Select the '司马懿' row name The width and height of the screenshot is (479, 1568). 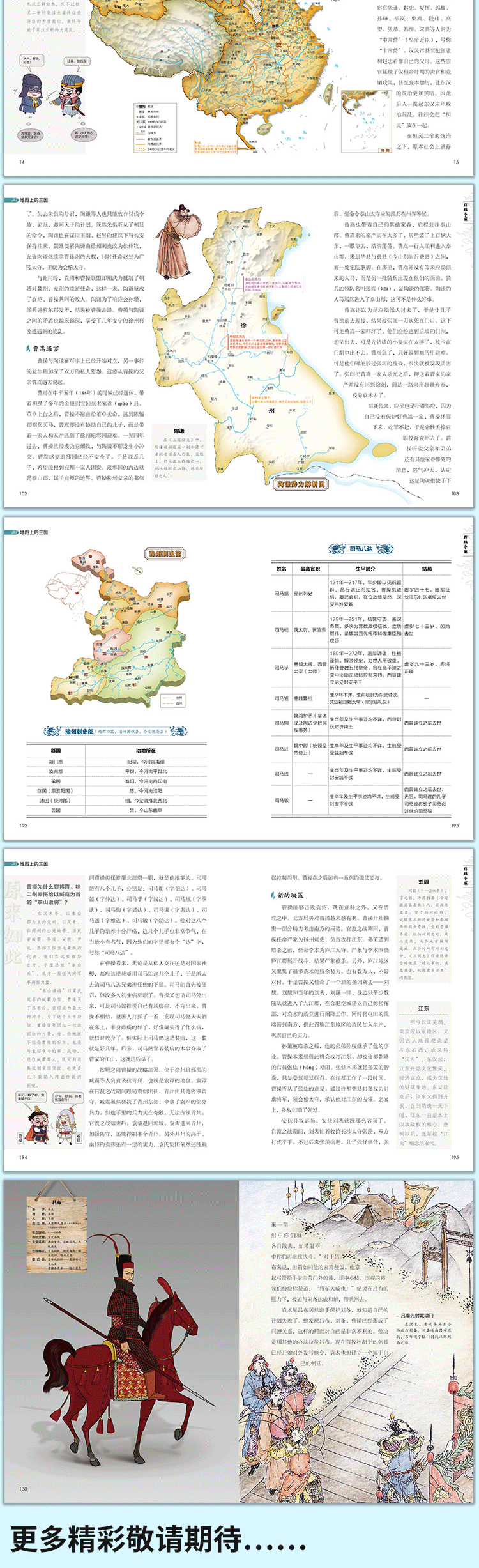[282, 630]
